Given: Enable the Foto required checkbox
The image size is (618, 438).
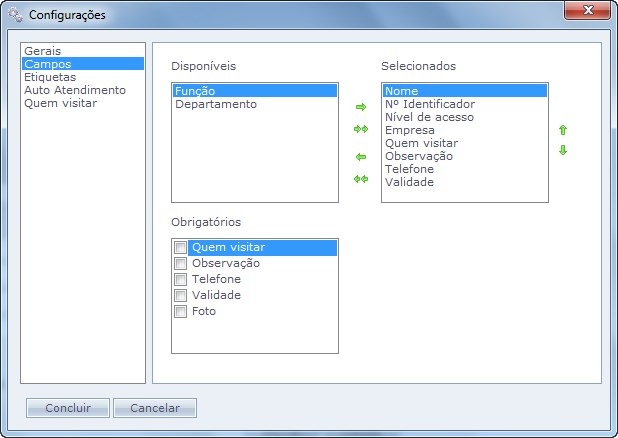Looking at the screenshot, I should click(x=181, y=311).
